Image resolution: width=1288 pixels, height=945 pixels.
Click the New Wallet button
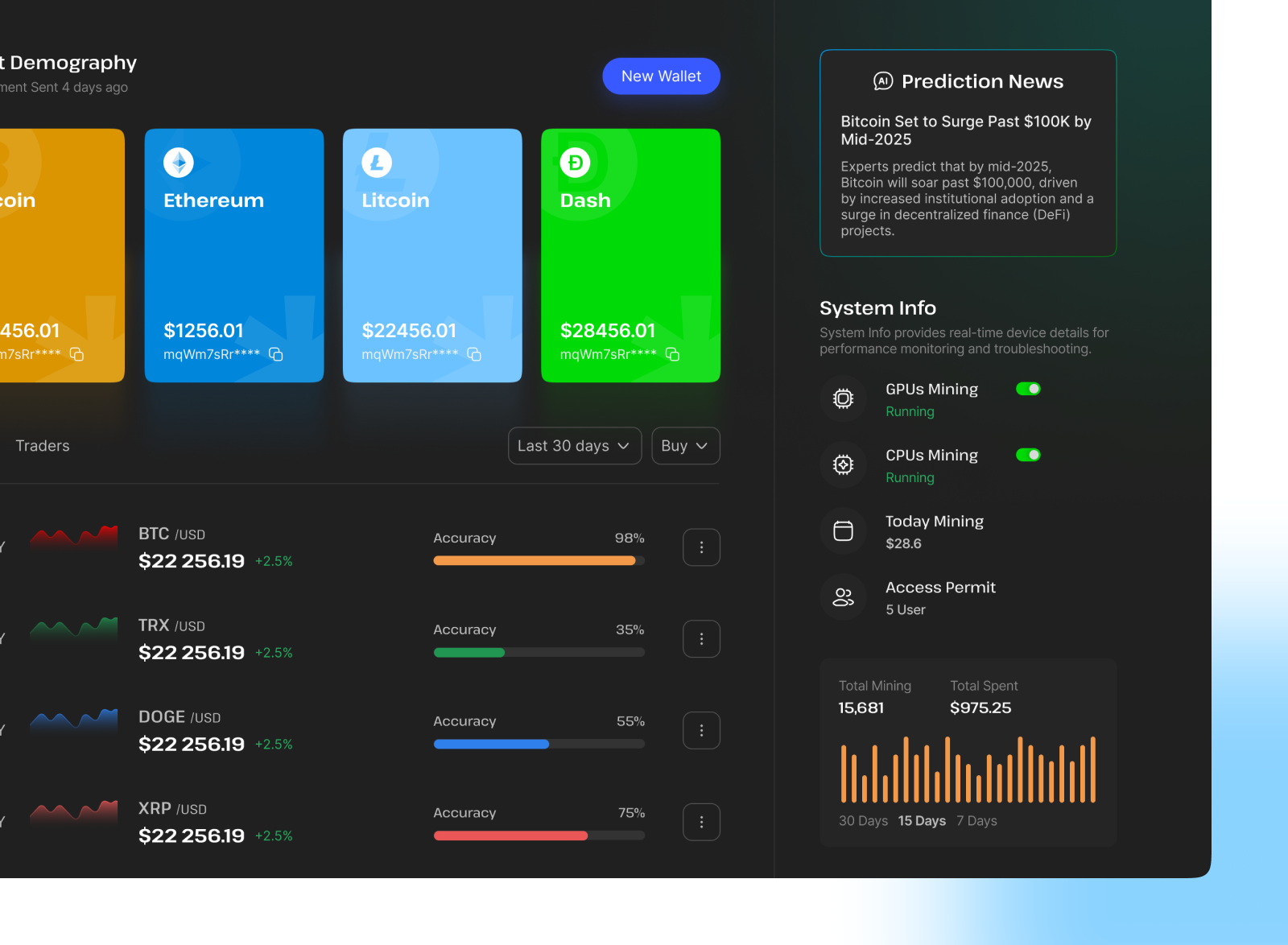pos(661,76)
